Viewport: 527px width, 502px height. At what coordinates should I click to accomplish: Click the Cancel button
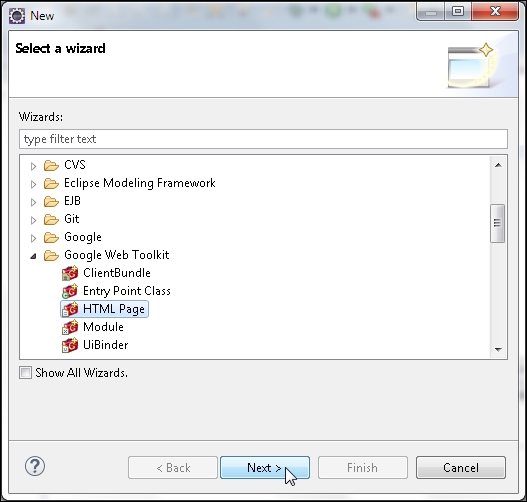[461, 467]
